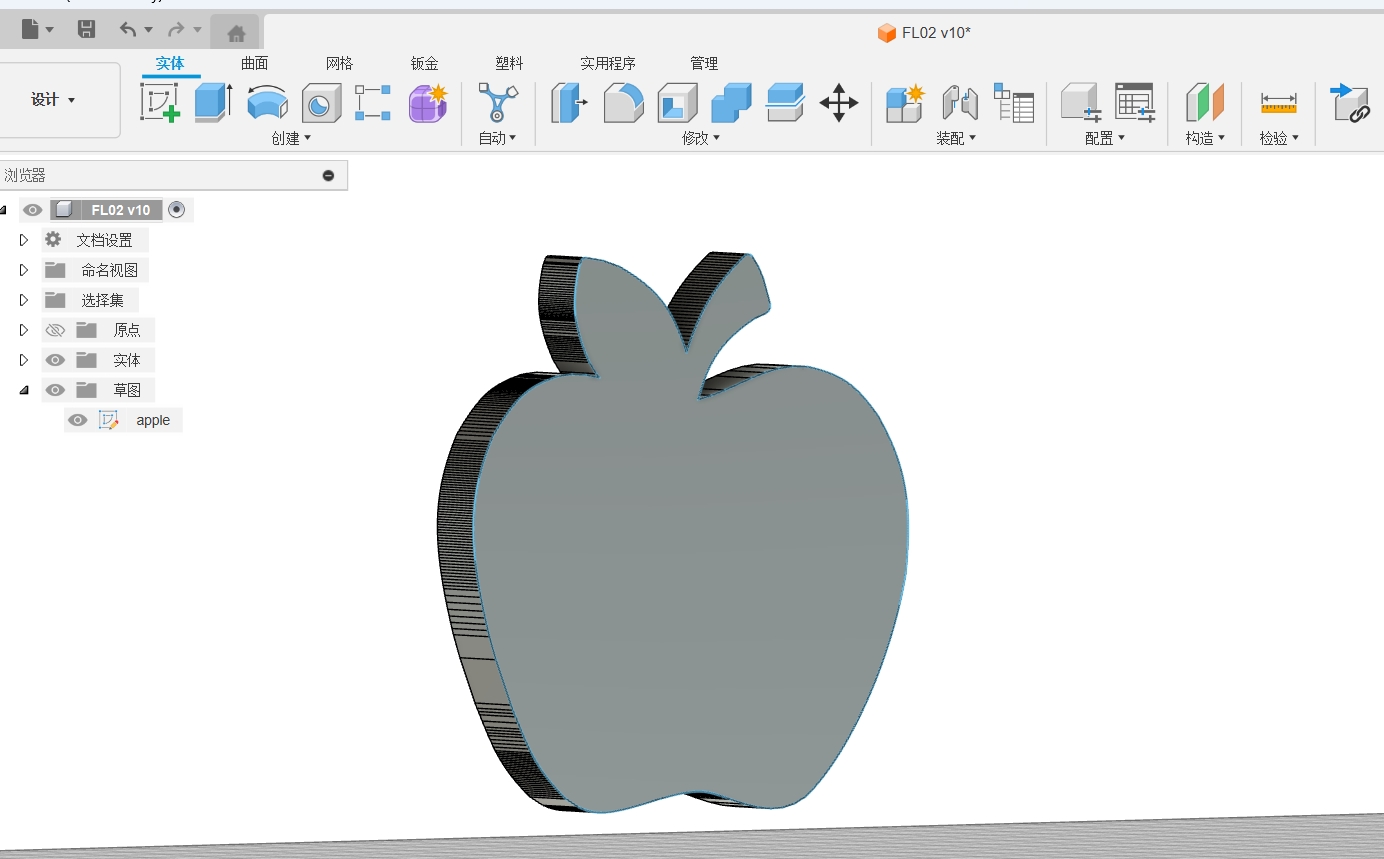Click the Create Sketch icon
Screen dimensions: 1384x859
160,102
